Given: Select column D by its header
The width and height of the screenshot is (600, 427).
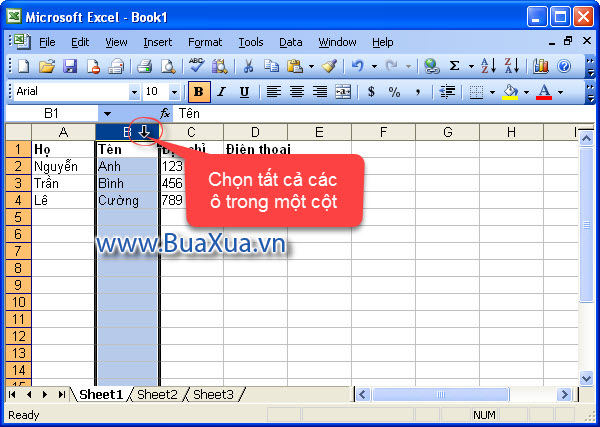Looking at the screenshot, I should 255,132.
